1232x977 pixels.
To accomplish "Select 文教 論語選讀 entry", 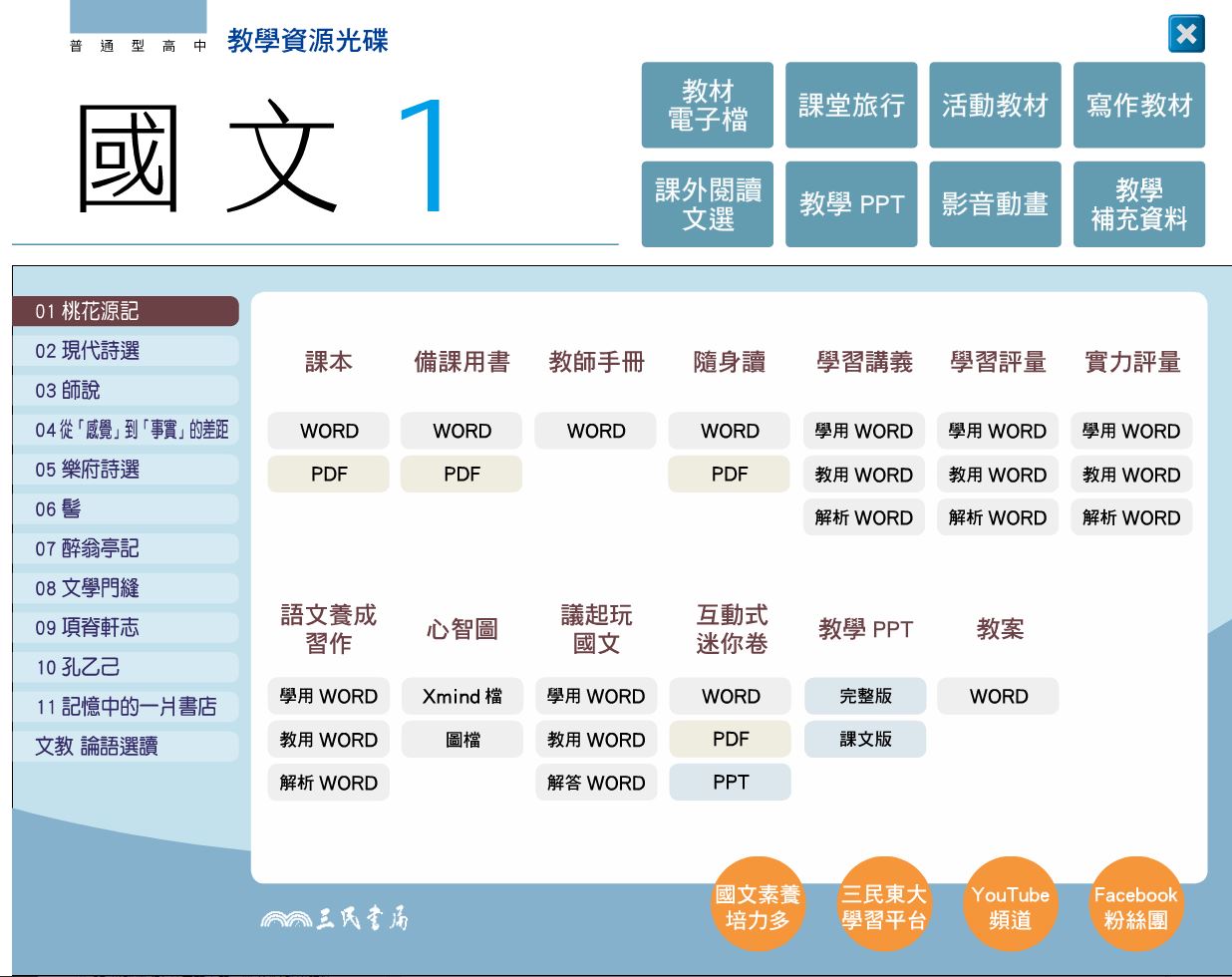I will tap(126, 746).
